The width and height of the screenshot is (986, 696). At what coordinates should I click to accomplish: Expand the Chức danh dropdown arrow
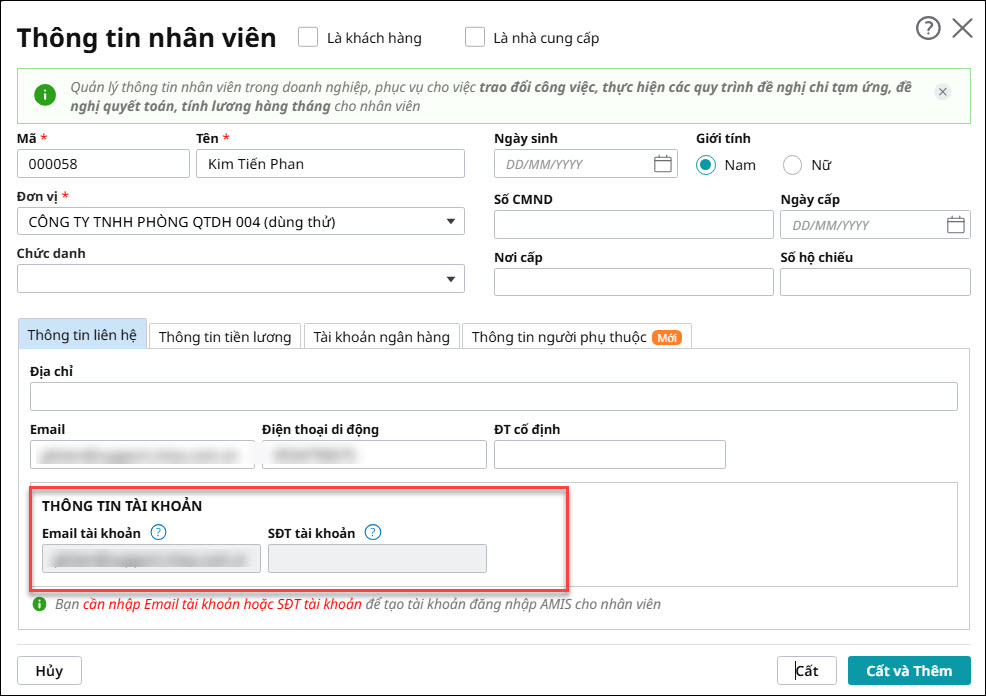(450, 279)
